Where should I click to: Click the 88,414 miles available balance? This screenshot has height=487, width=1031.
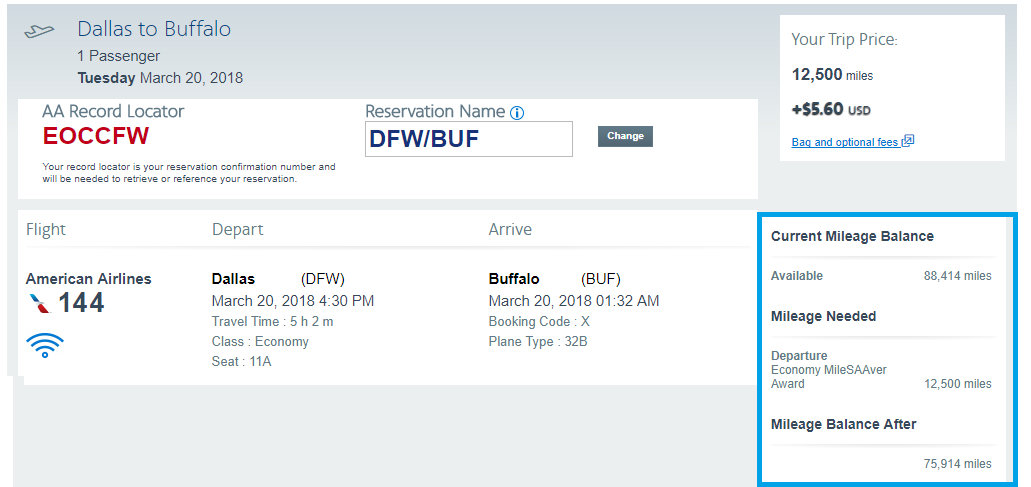click(957, 276)
